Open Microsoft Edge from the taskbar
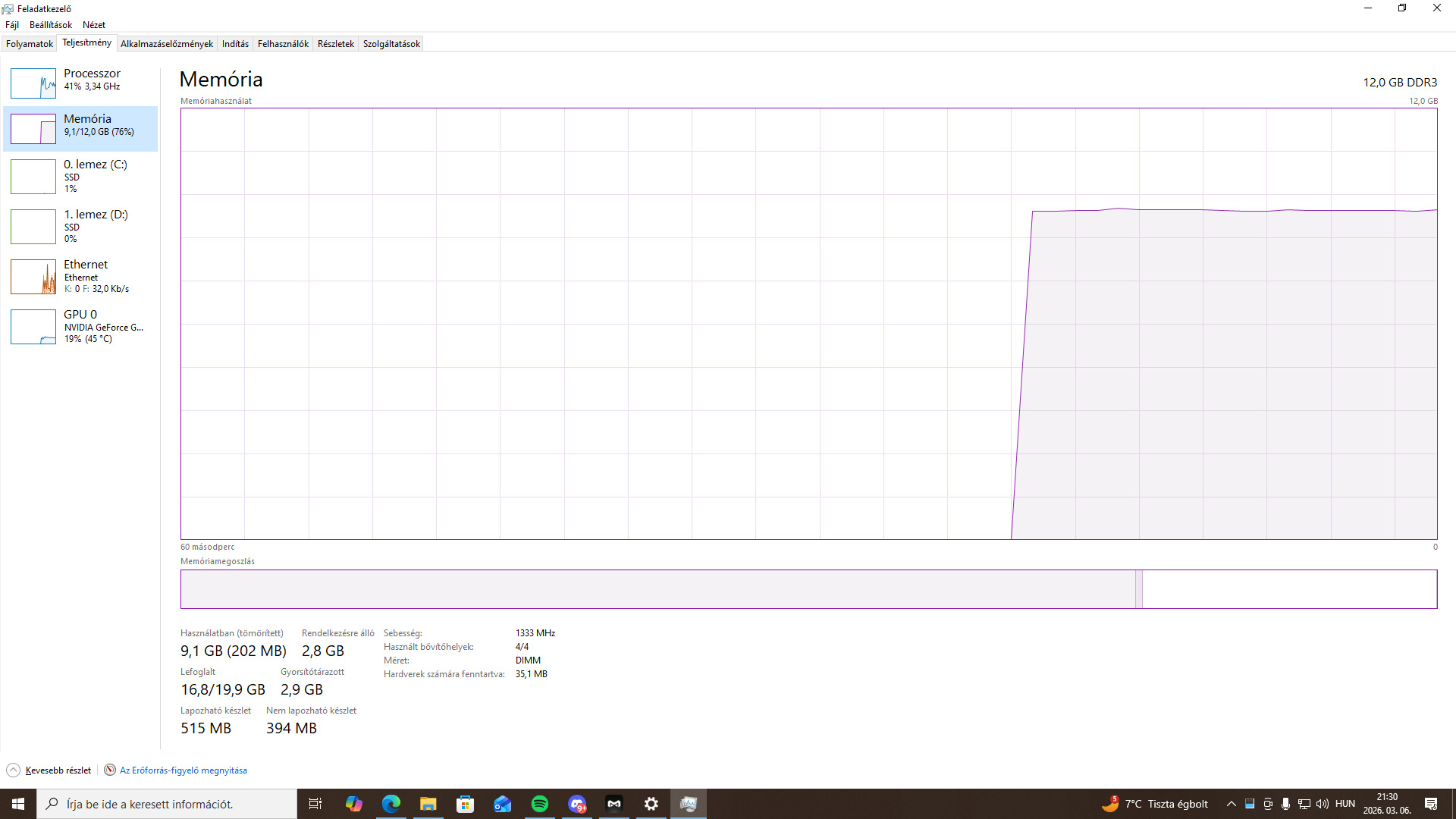This screenshot has width=1456, height=819. 391,804
